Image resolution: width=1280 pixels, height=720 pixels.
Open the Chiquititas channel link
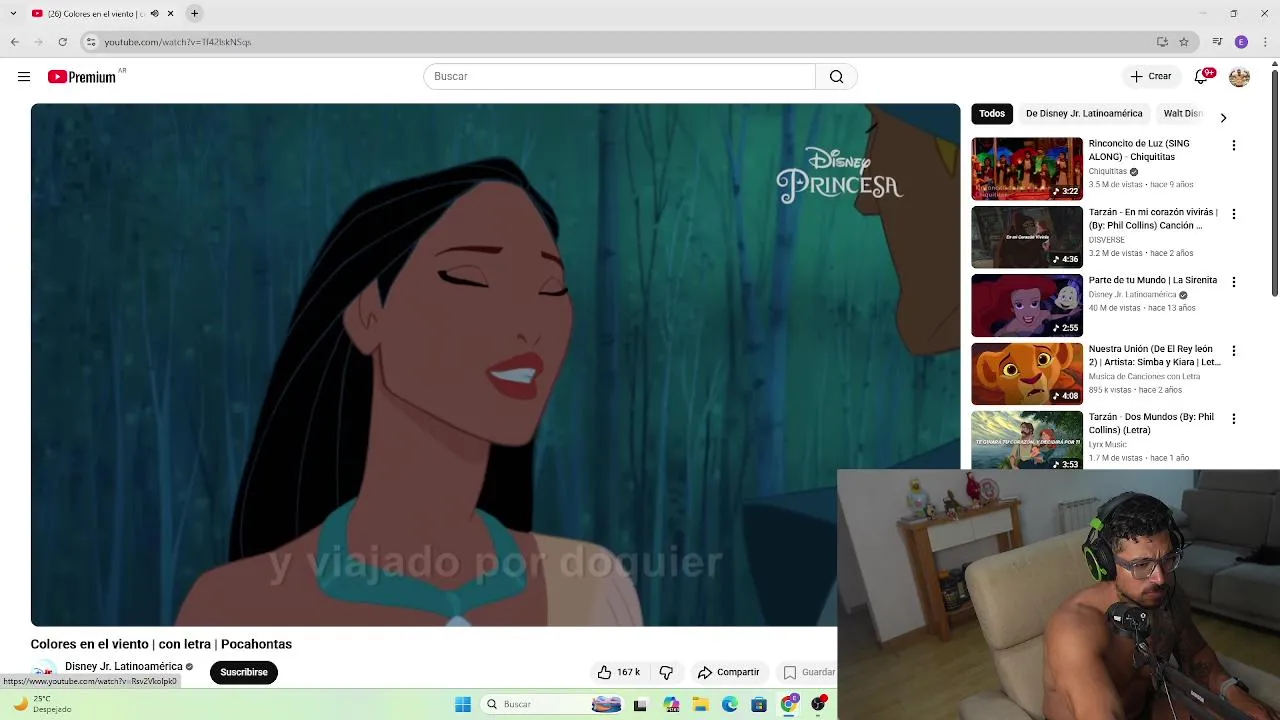1108,171
